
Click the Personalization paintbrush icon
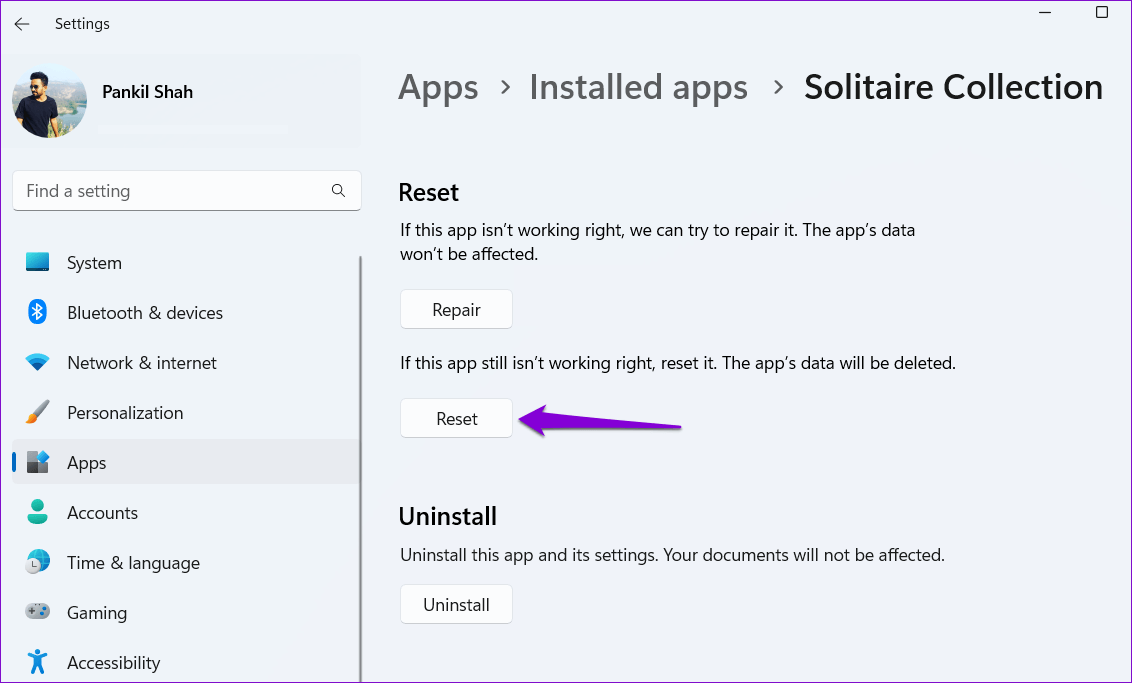click(x=38, y=412)
